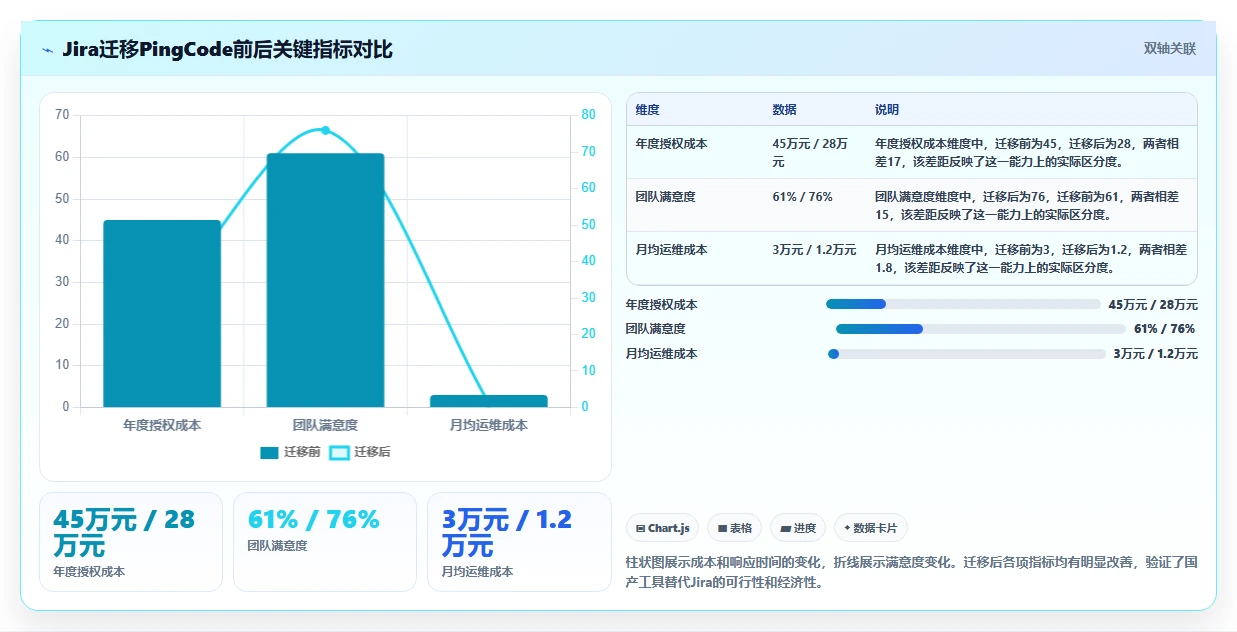
Task: Click progress value 61% / 76%
Action: [1164, 329]
